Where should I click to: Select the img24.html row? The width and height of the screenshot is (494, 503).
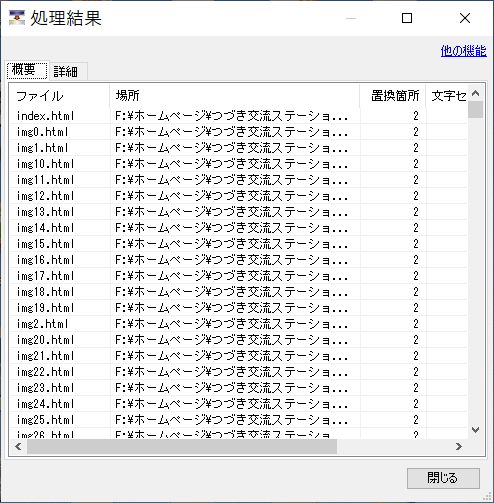tap(238, 404)
